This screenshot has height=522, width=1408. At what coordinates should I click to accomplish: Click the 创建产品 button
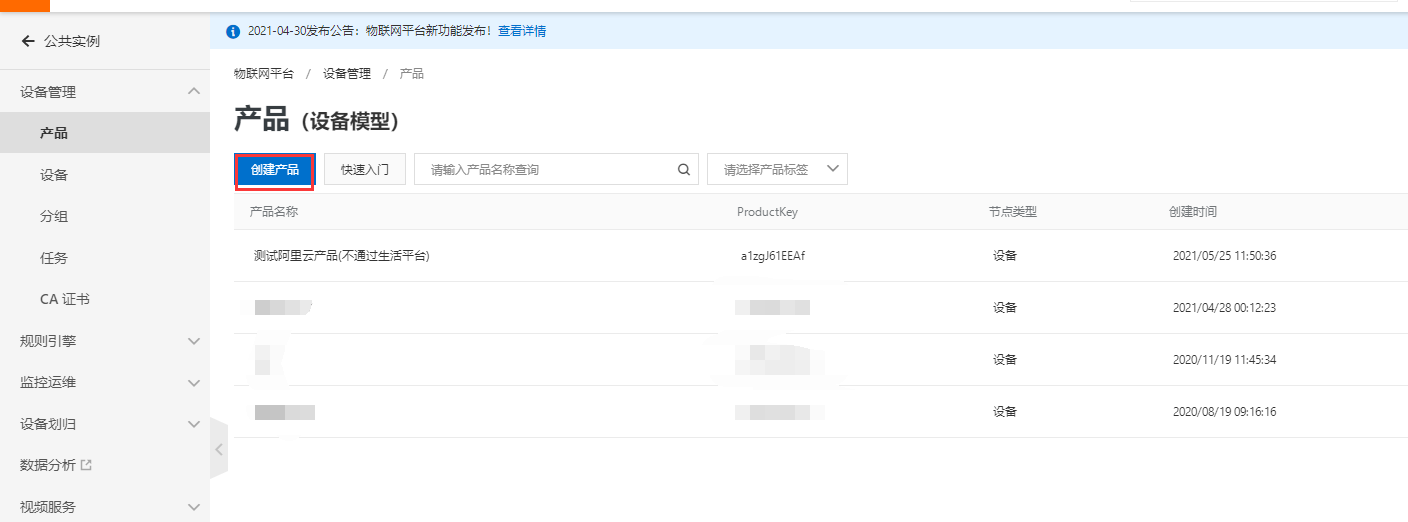pyautogui.click(x=275, y=170)
